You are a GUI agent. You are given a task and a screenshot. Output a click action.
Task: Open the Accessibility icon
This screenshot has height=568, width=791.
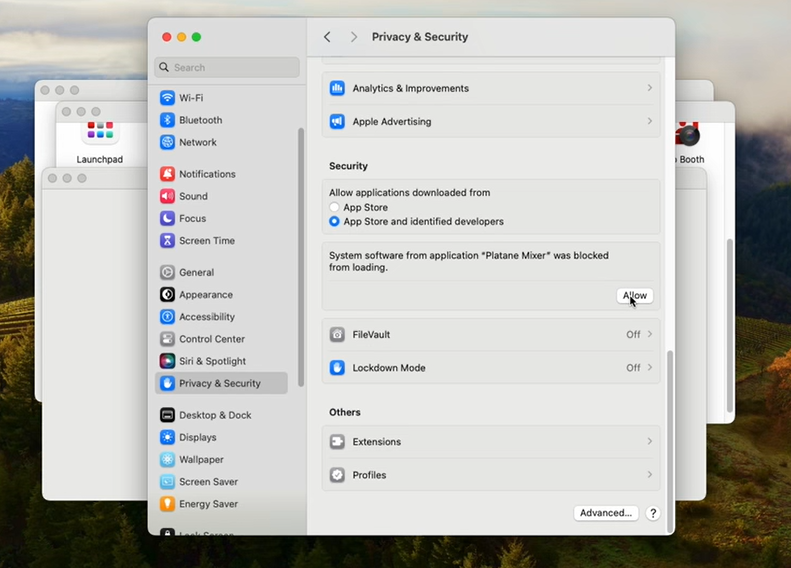[167, 317]
